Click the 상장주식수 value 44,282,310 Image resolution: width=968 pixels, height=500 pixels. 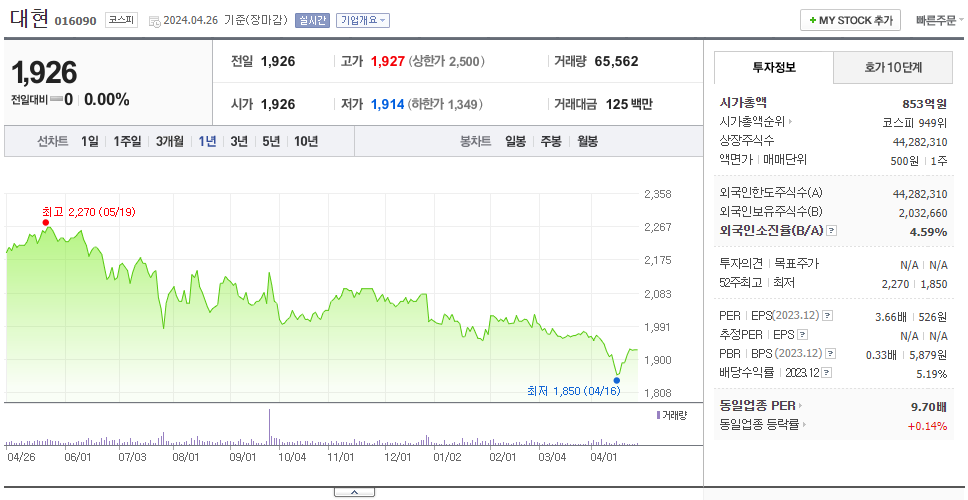[920, 142]
